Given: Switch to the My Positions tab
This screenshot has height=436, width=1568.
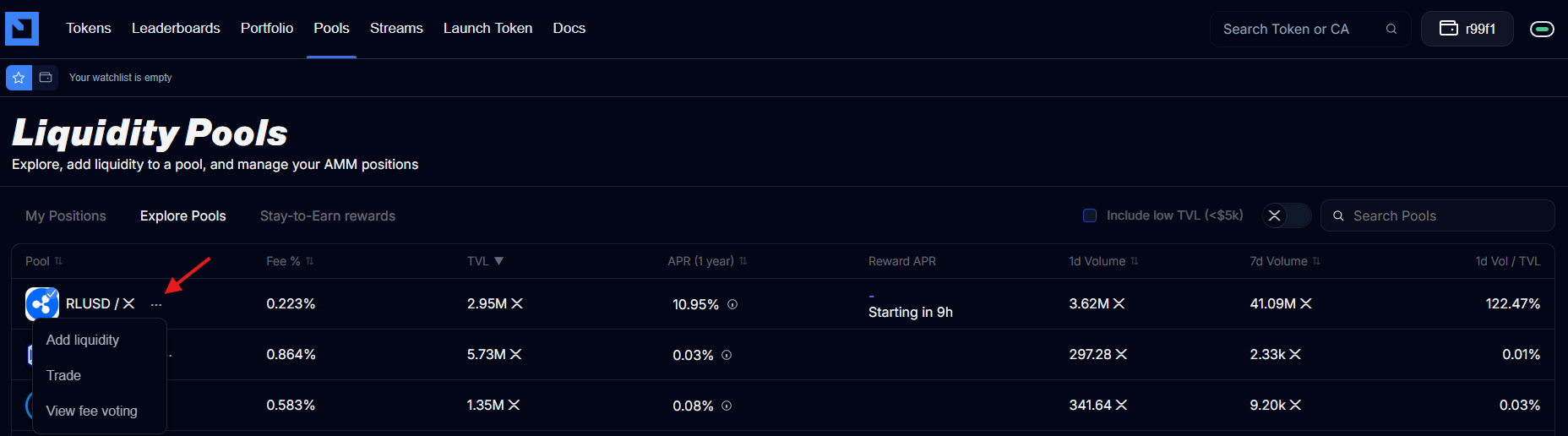Looking at the screenshot, I should [x=66, y=215].
